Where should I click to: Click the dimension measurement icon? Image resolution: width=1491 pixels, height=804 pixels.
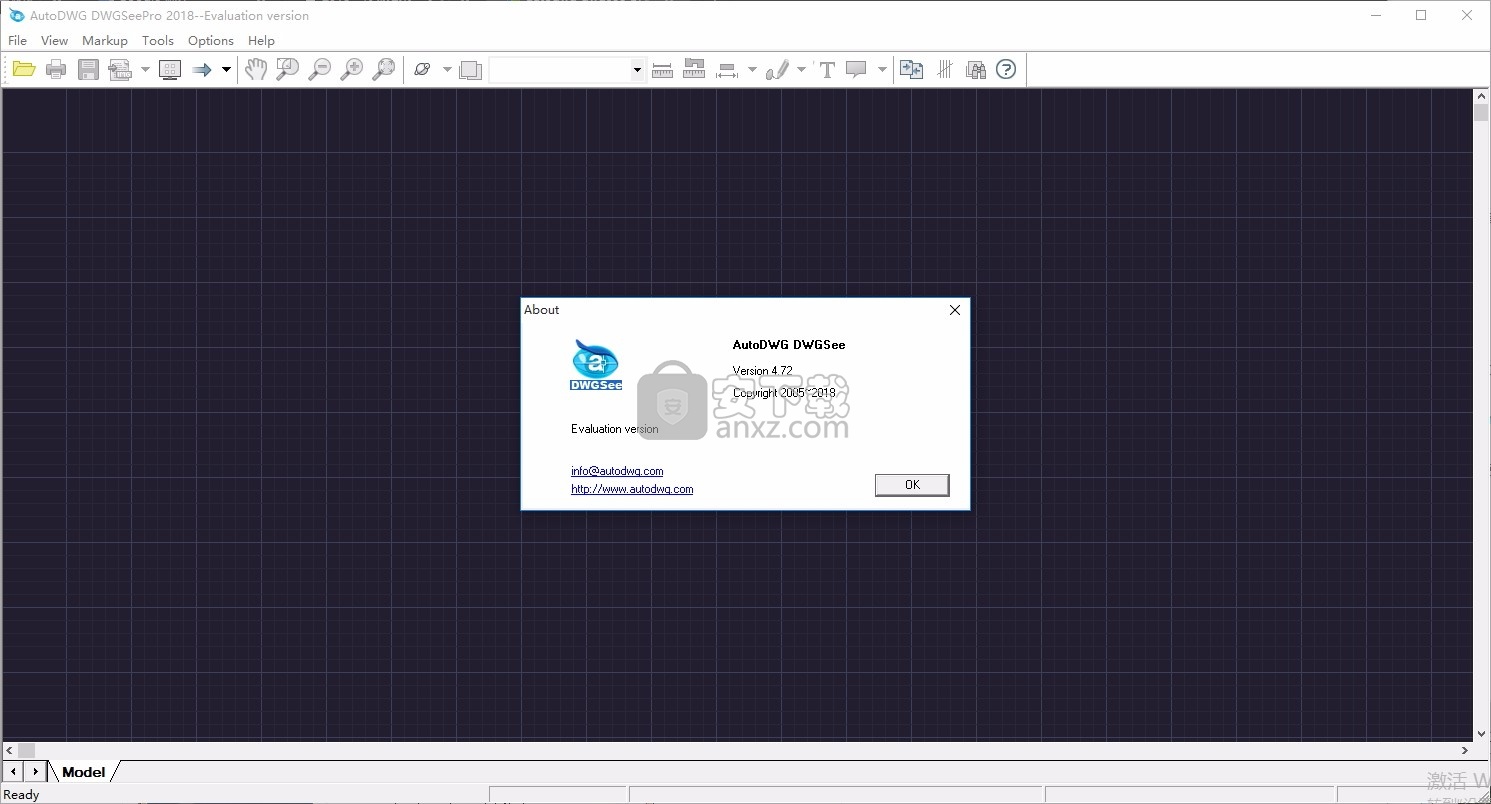727,69
